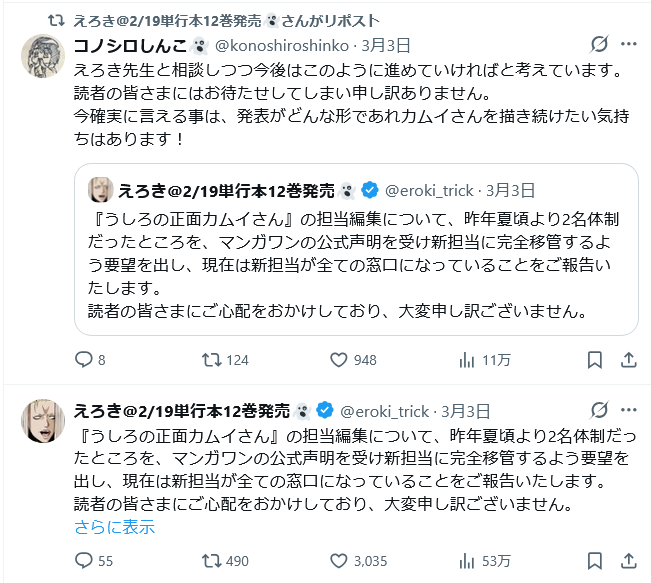Open more options menu on コノシロしんこ's post
This screenshot has height=583, width=651.
click(x=629, y=46)
